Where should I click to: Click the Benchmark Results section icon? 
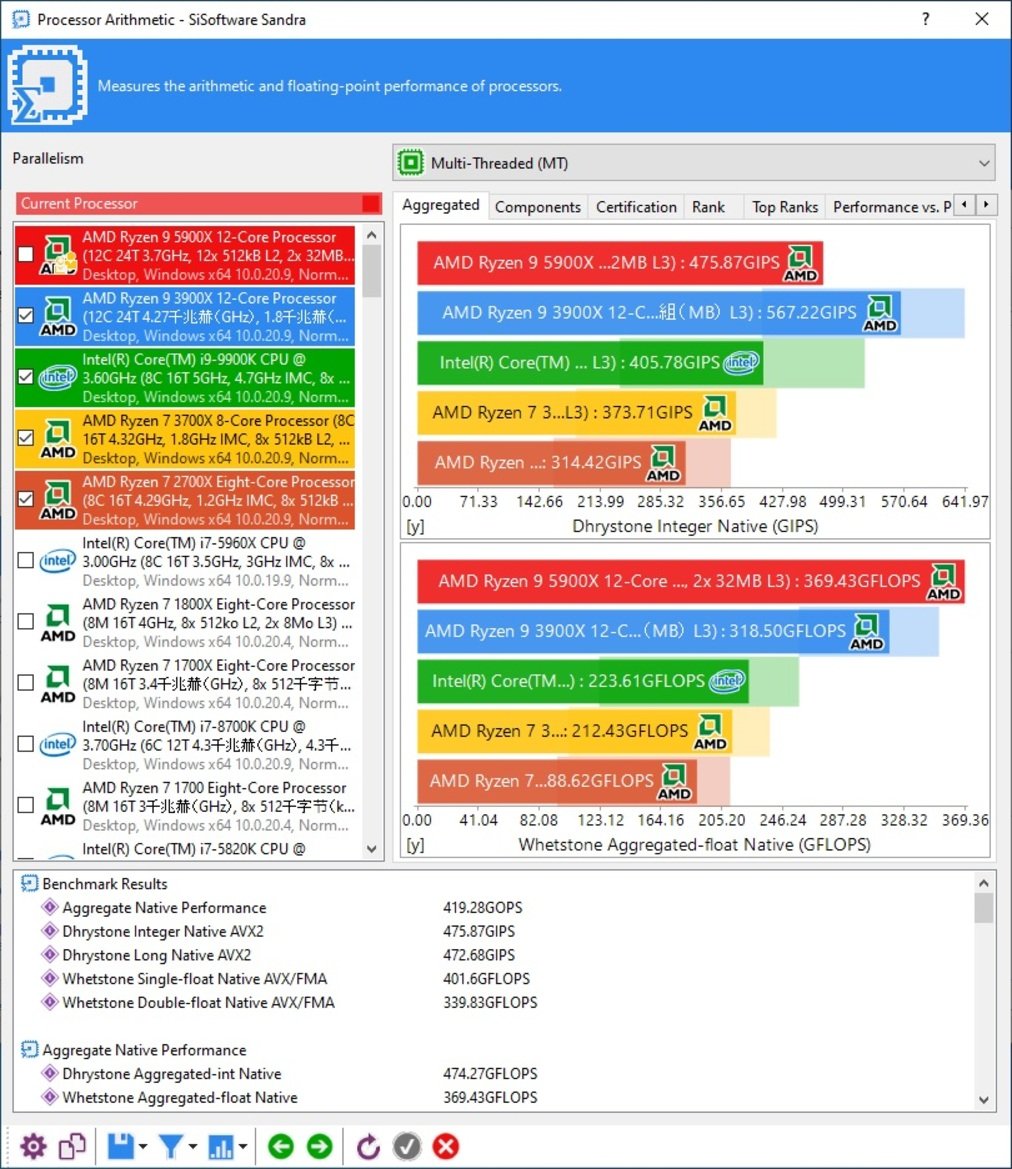click(x=29, y=883)
